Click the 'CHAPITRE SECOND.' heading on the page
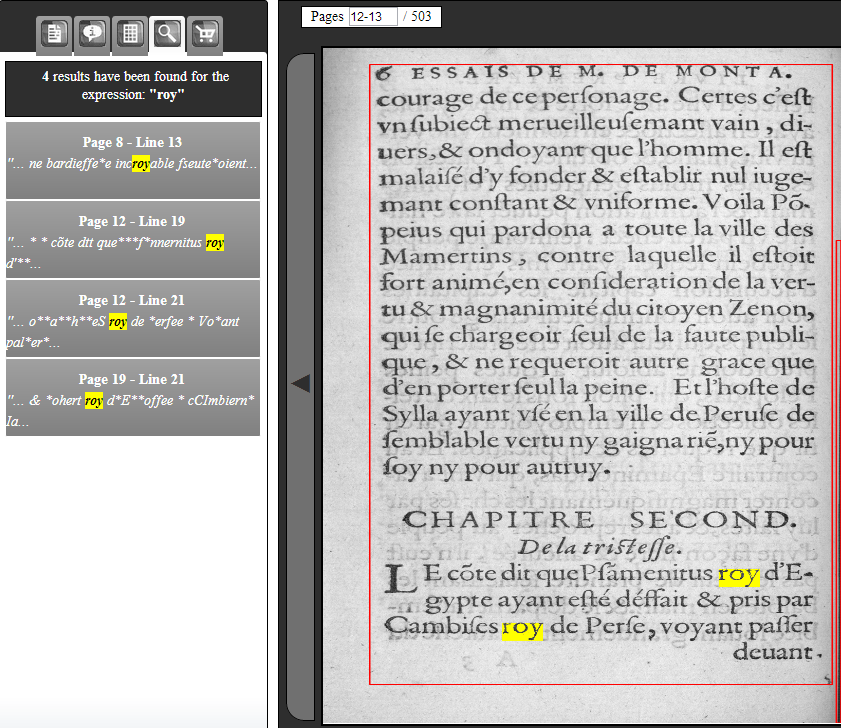Screen dimensions: 841x728 pyautogui.click(x=600, y=520)
